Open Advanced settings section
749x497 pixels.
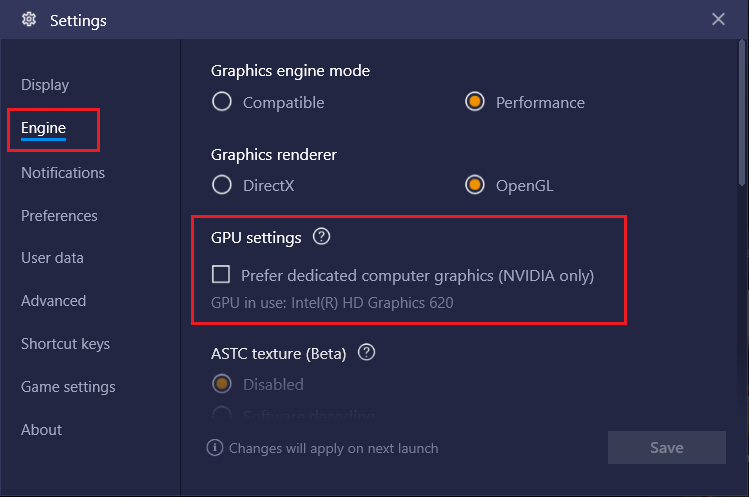[54, 301]
